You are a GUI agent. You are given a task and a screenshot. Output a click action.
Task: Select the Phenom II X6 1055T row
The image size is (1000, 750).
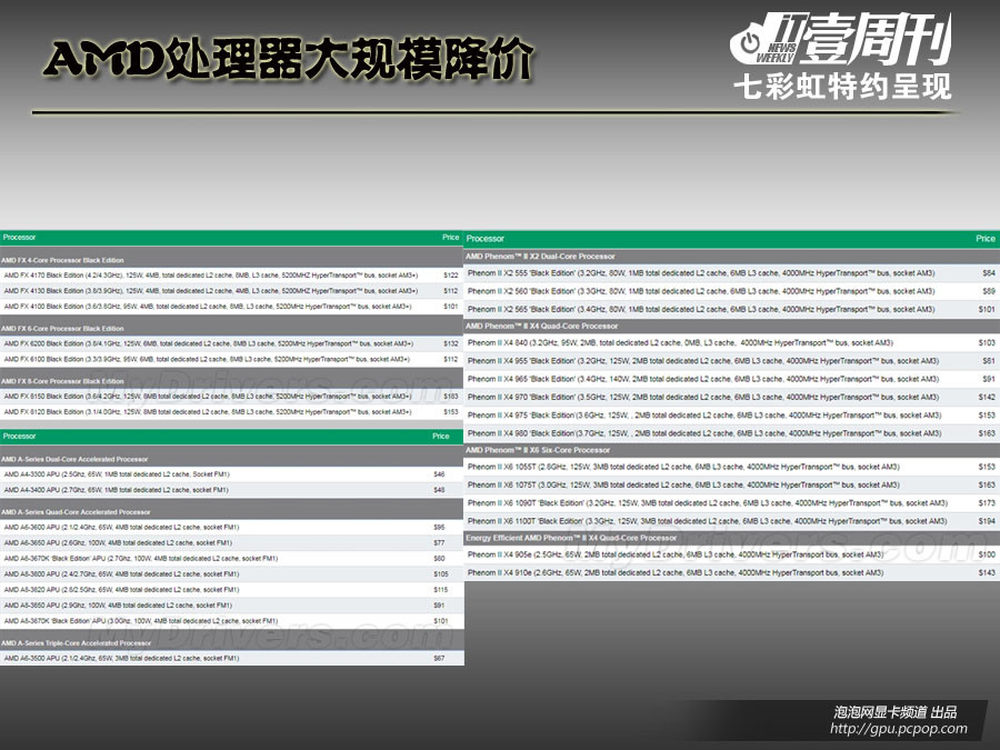[732, 467]
